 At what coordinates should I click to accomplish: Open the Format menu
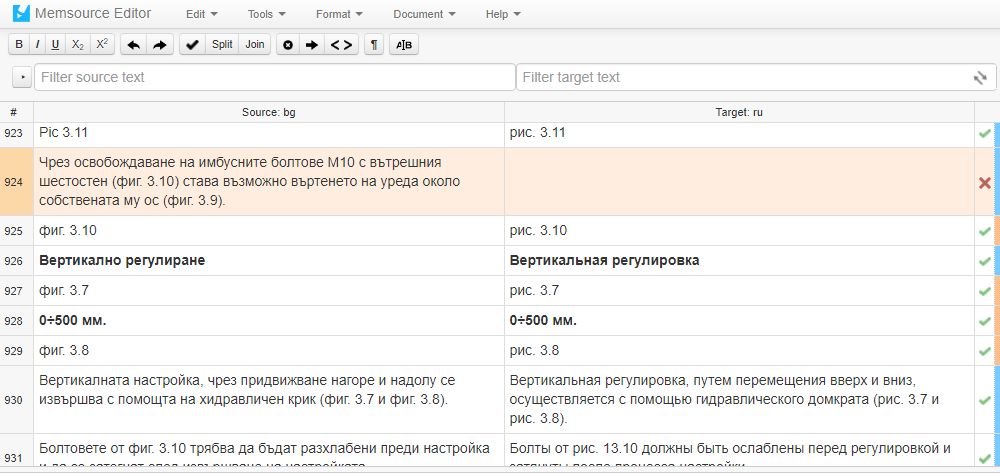[339, 14]
